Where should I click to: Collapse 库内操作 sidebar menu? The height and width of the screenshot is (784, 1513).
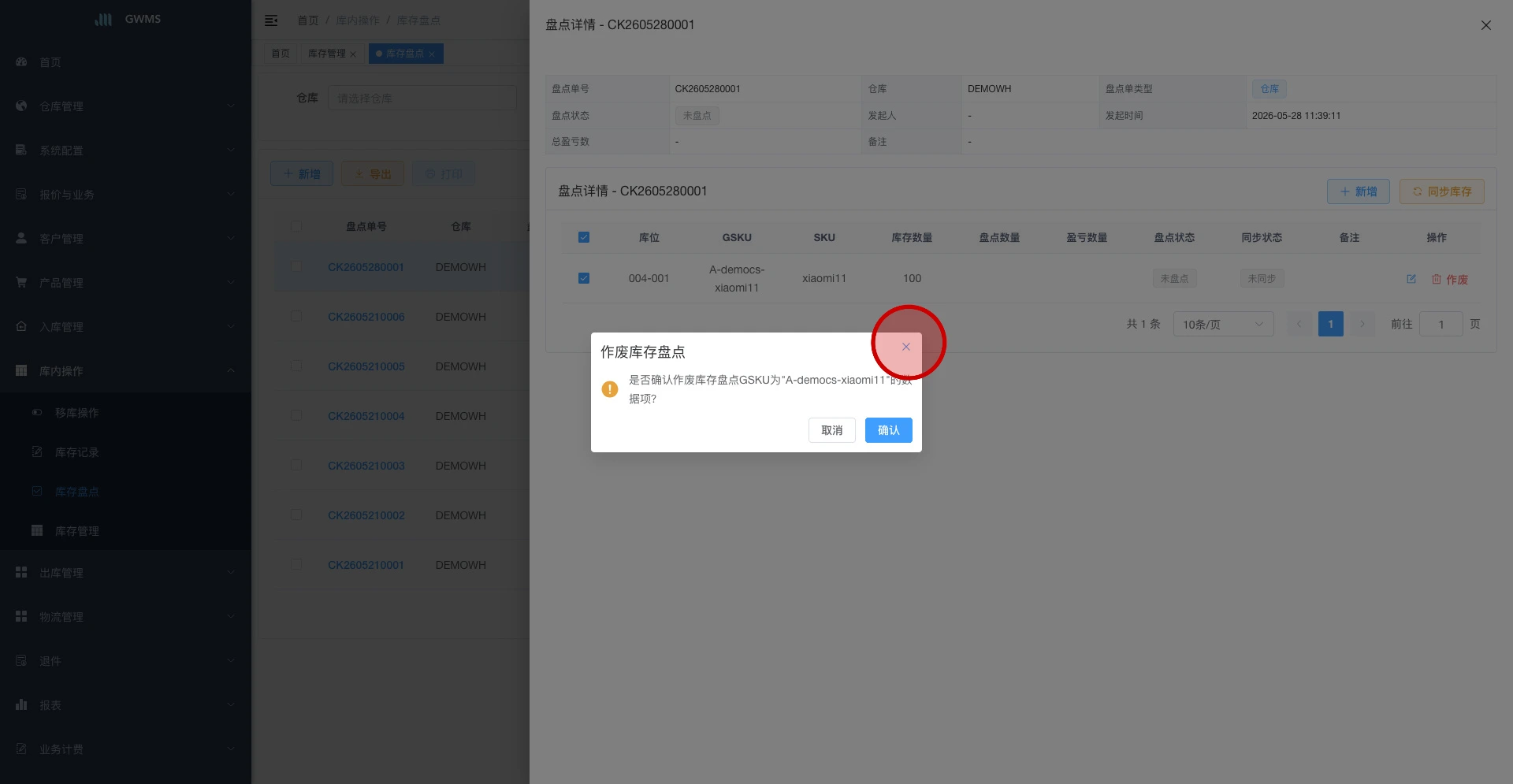point(126,371)
